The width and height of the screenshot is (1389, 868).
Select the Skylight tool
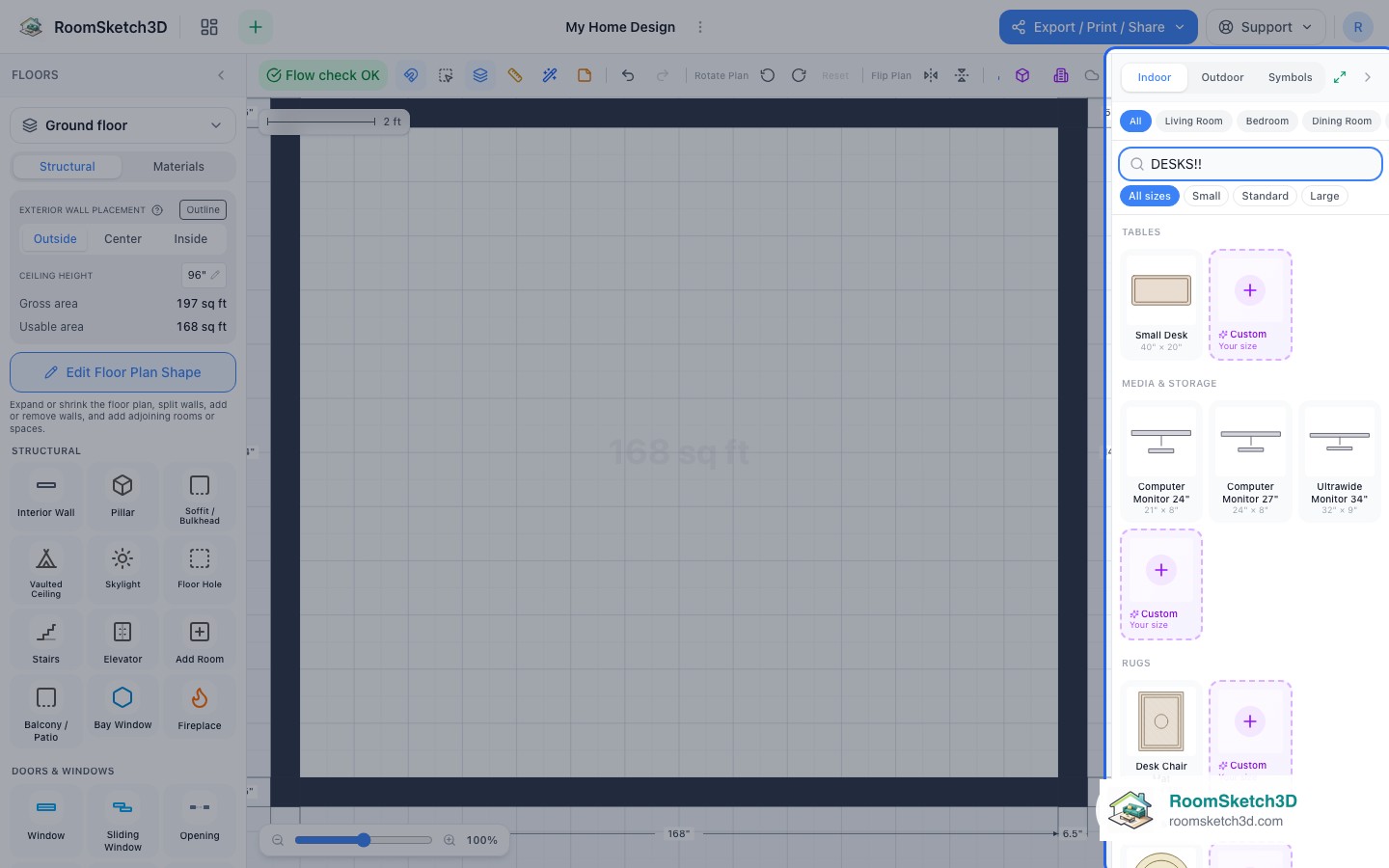coord(123,571)
